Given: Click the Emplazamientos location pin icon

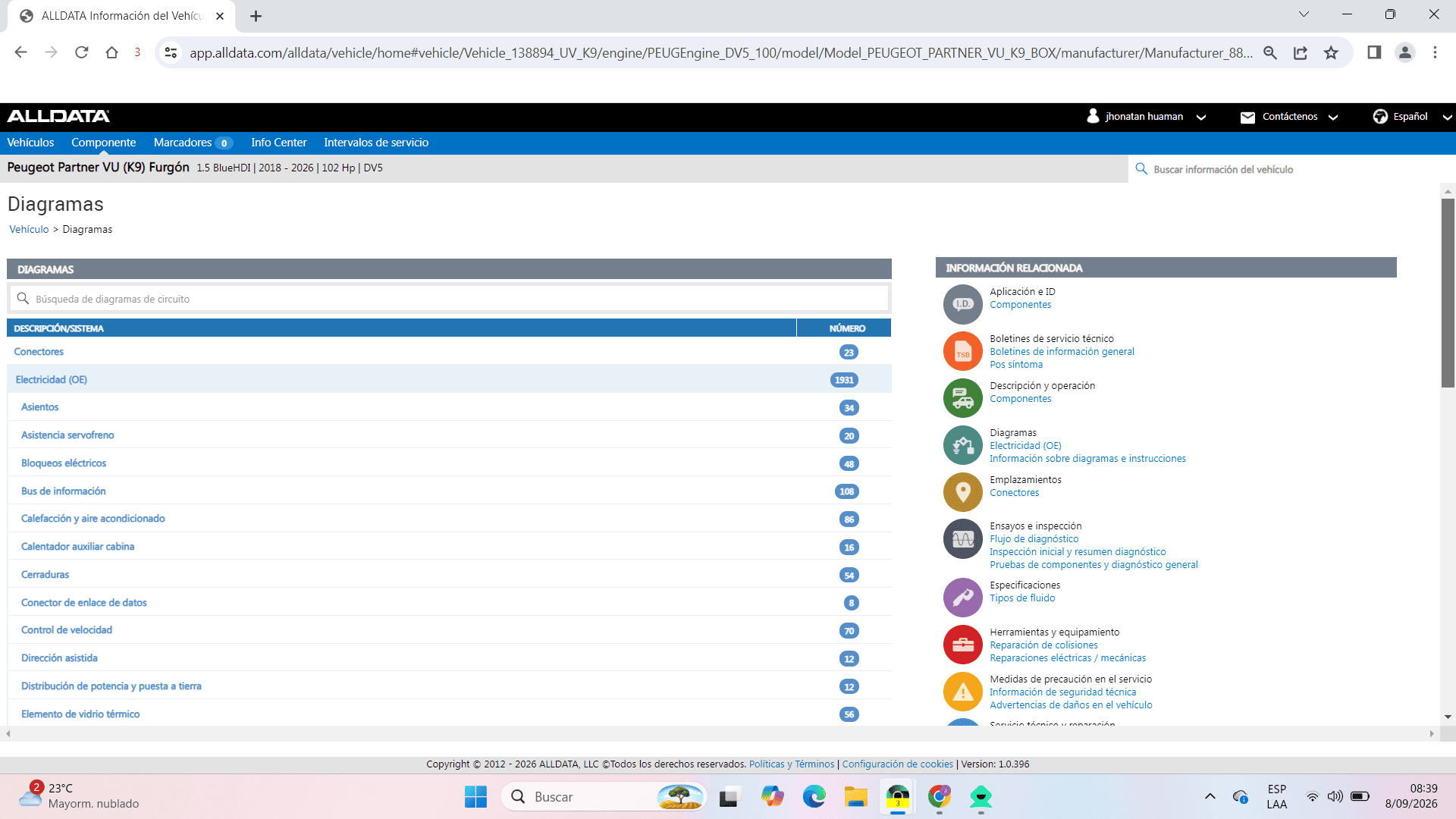Looking at the screenshot, I should click(x=962, y=492).
